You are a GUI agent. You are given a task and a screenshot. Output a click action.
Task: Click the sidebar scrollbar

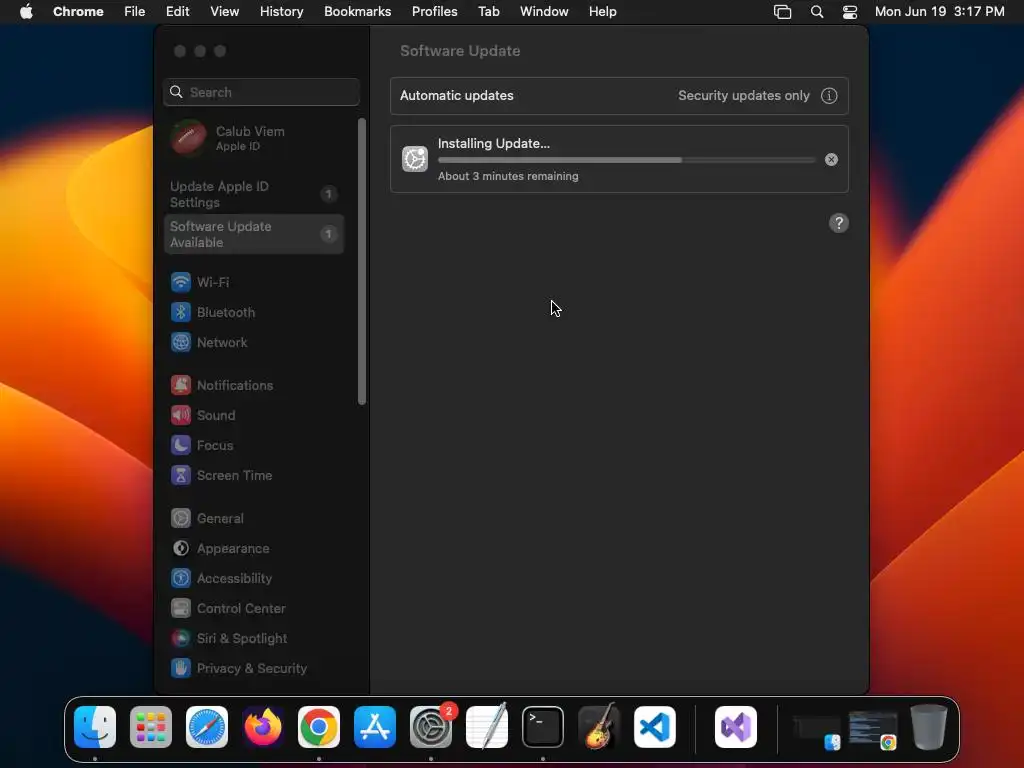pyautogui.click(x=362, y=261)
